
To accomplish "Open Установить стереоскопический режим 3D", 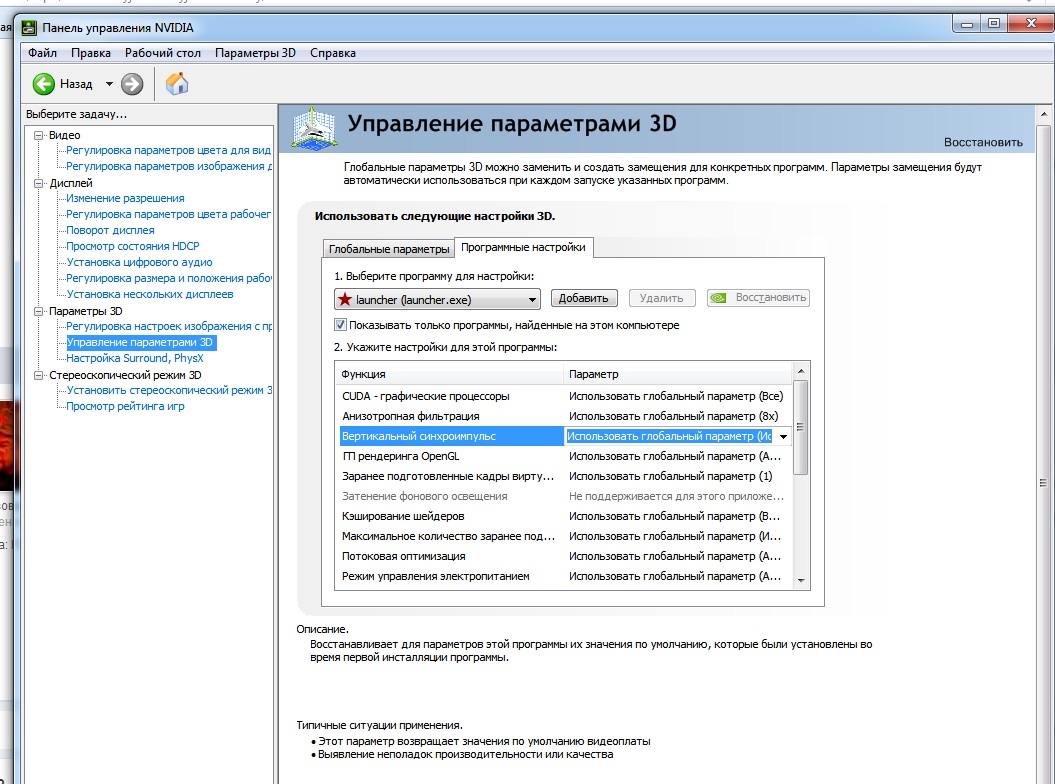I will (x=169, y=390).
